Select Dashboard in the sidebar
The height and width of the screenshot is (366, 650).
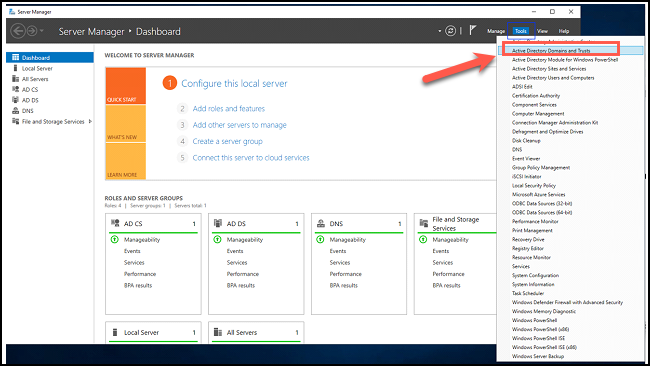50,58
